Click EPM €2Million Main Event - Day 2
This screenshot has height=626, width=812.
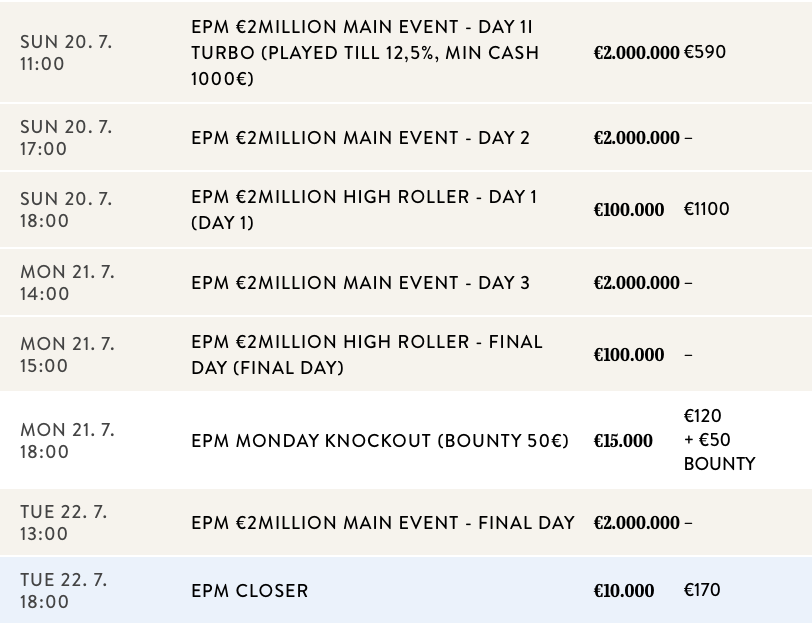[x=360, y=138]
